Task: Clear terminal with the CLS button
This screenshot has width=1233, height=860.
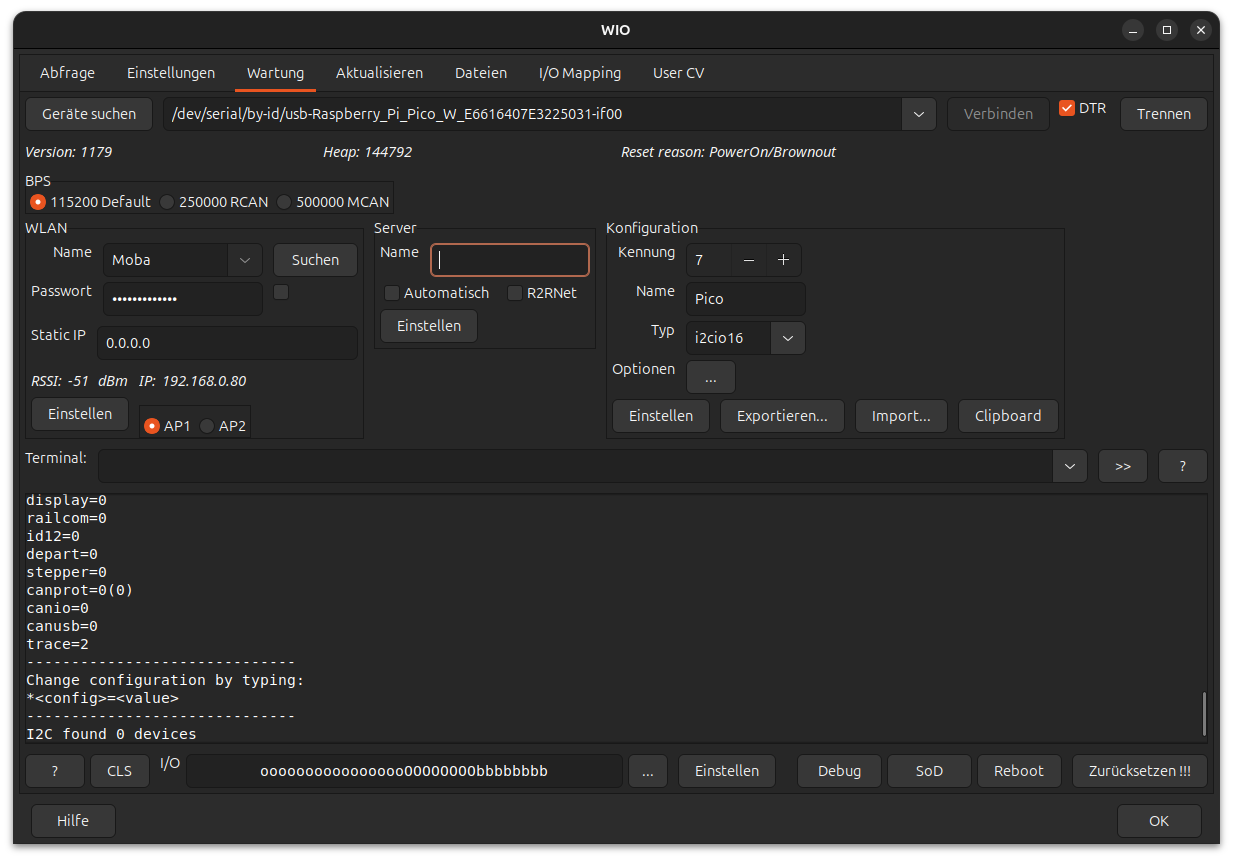Action: click(x=119, y=771)
